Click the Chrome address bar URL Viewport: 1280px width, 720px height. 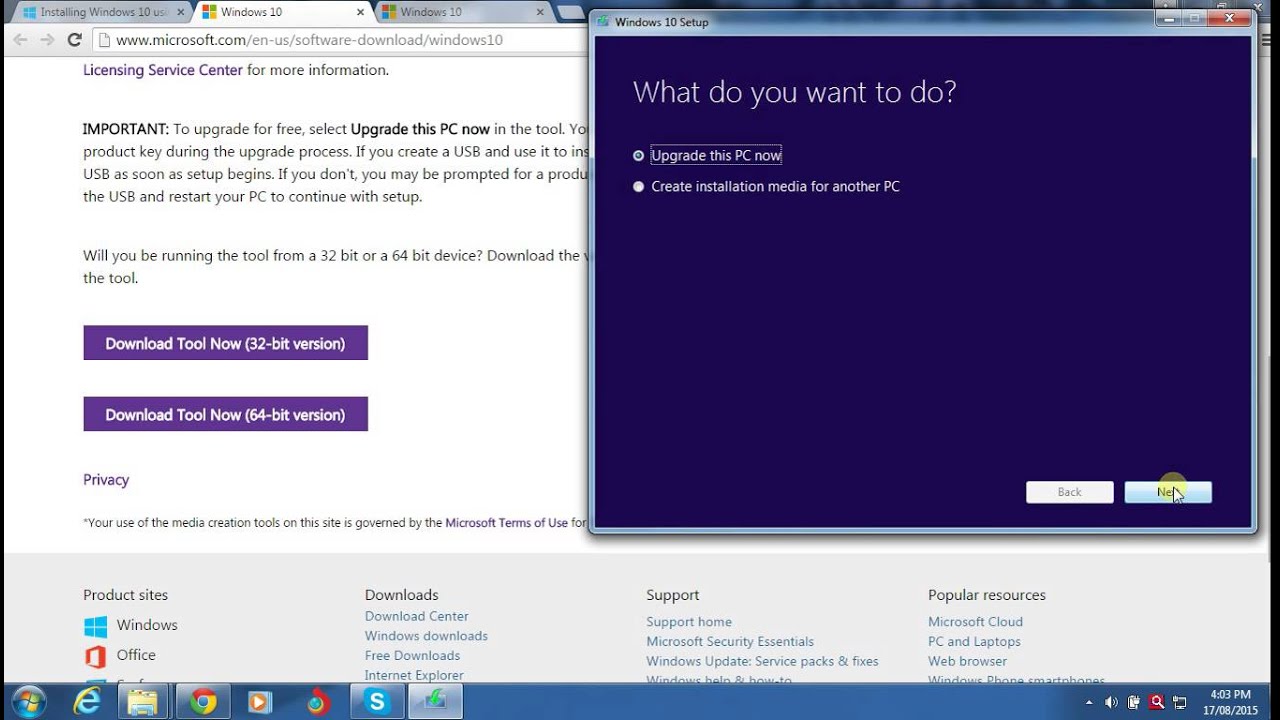pos(309,40)
